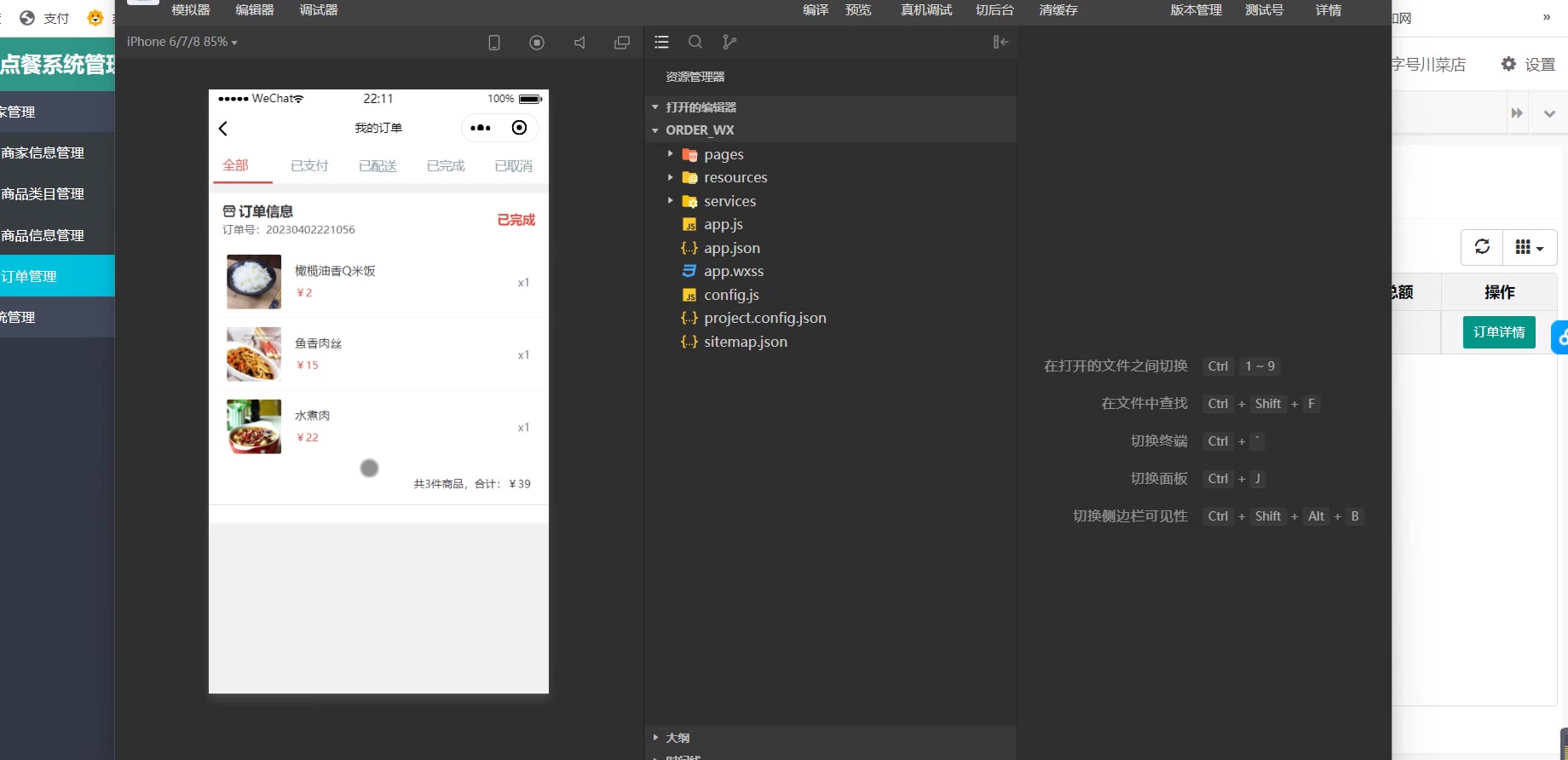The width and height of the screenshot is (1568, 760).
Task: Open app.wxss file
Action: (x=734, y=271)
